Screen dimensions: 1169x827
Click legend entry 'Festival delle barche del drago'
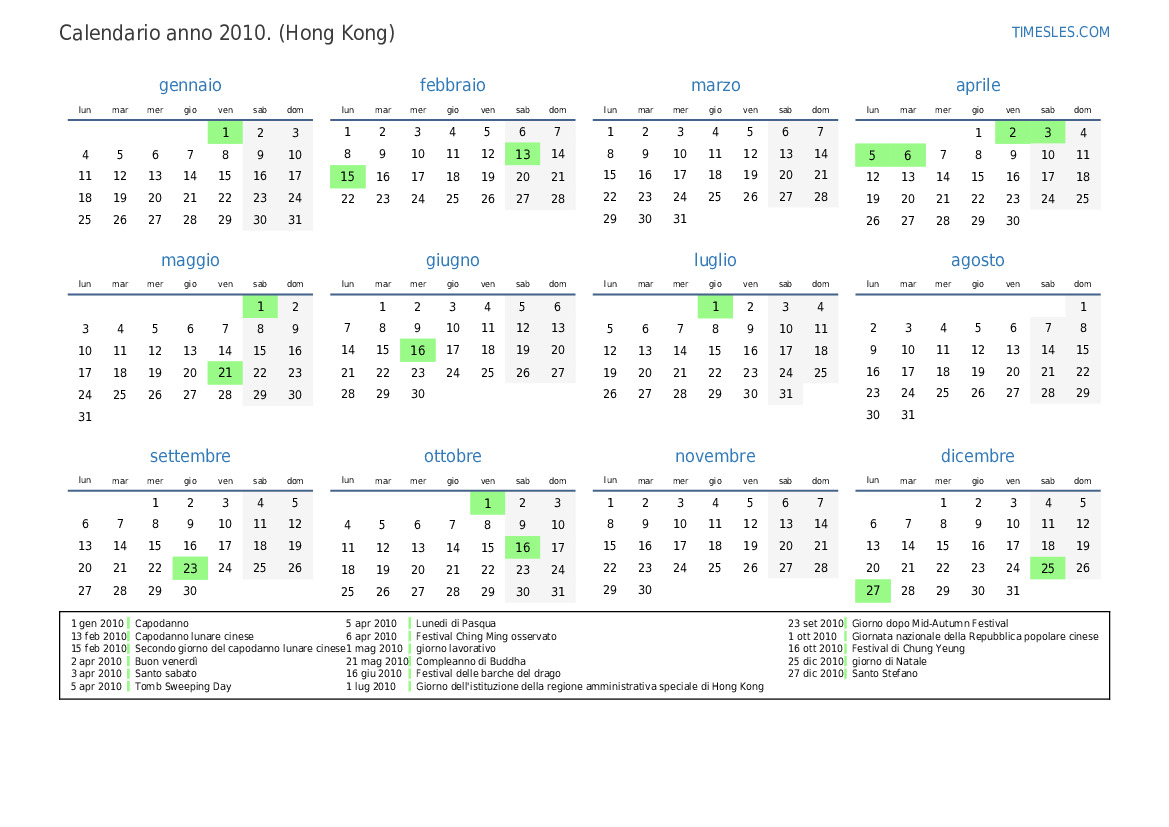click(x=488, y=673)
